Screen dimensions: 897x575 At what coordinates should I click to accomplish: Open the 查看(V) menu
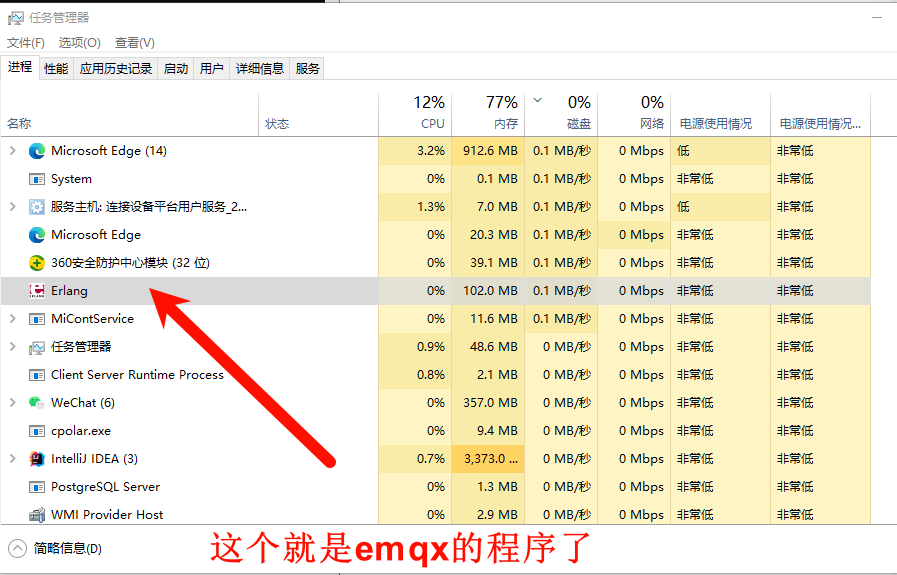134,43
